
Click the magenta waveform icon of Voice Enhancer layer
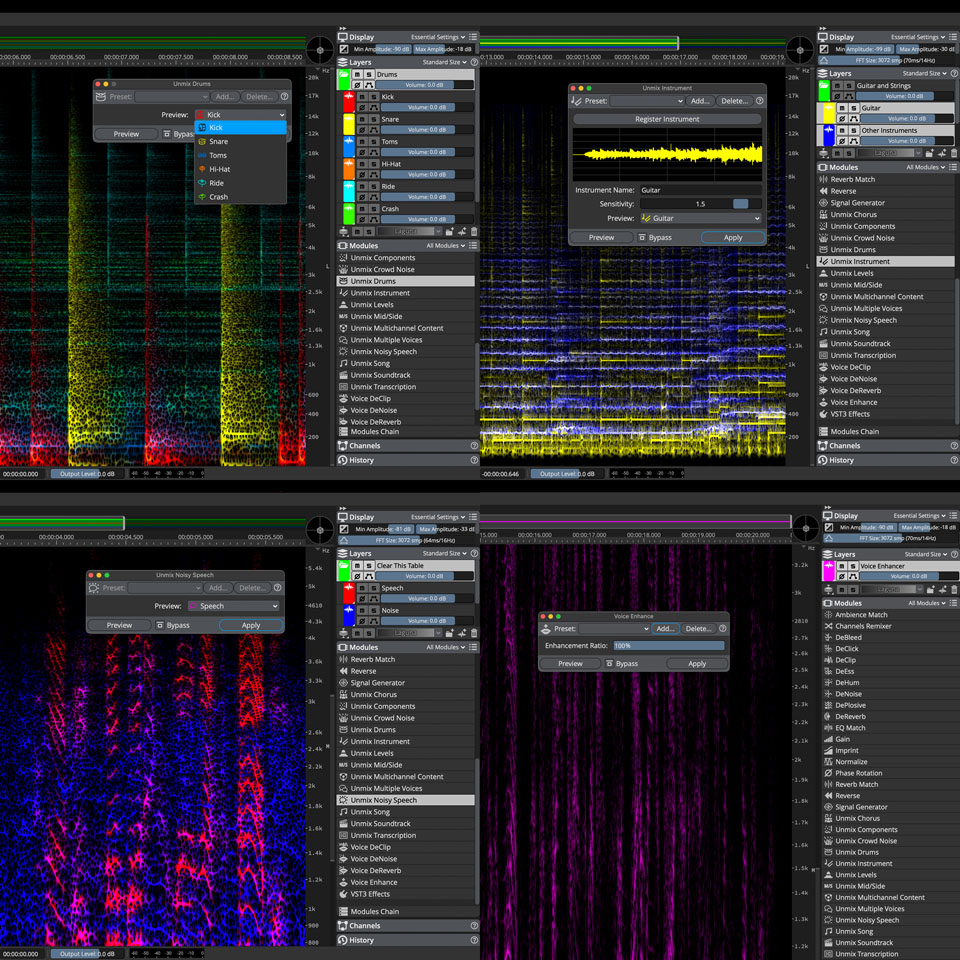[828, 571]
